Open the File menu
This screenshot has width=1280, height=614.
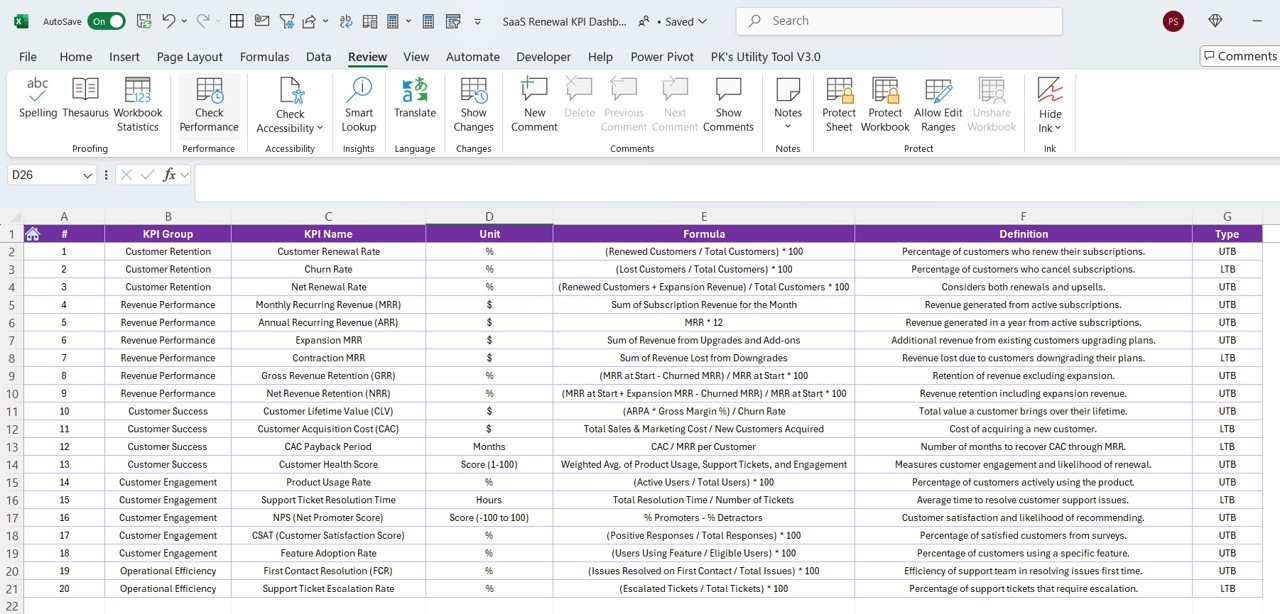pyautogui.click(x=28, y=57)
